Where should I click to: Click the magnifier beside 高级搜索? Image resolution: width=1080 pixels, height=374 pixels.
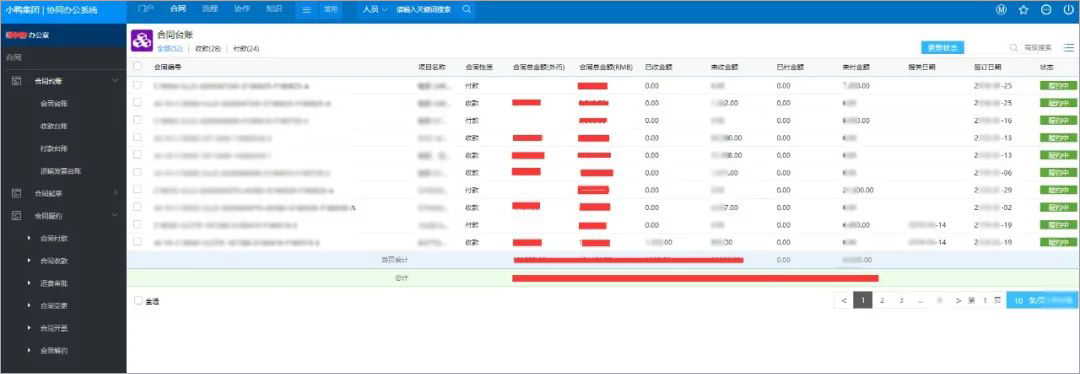click(1013, 48)
